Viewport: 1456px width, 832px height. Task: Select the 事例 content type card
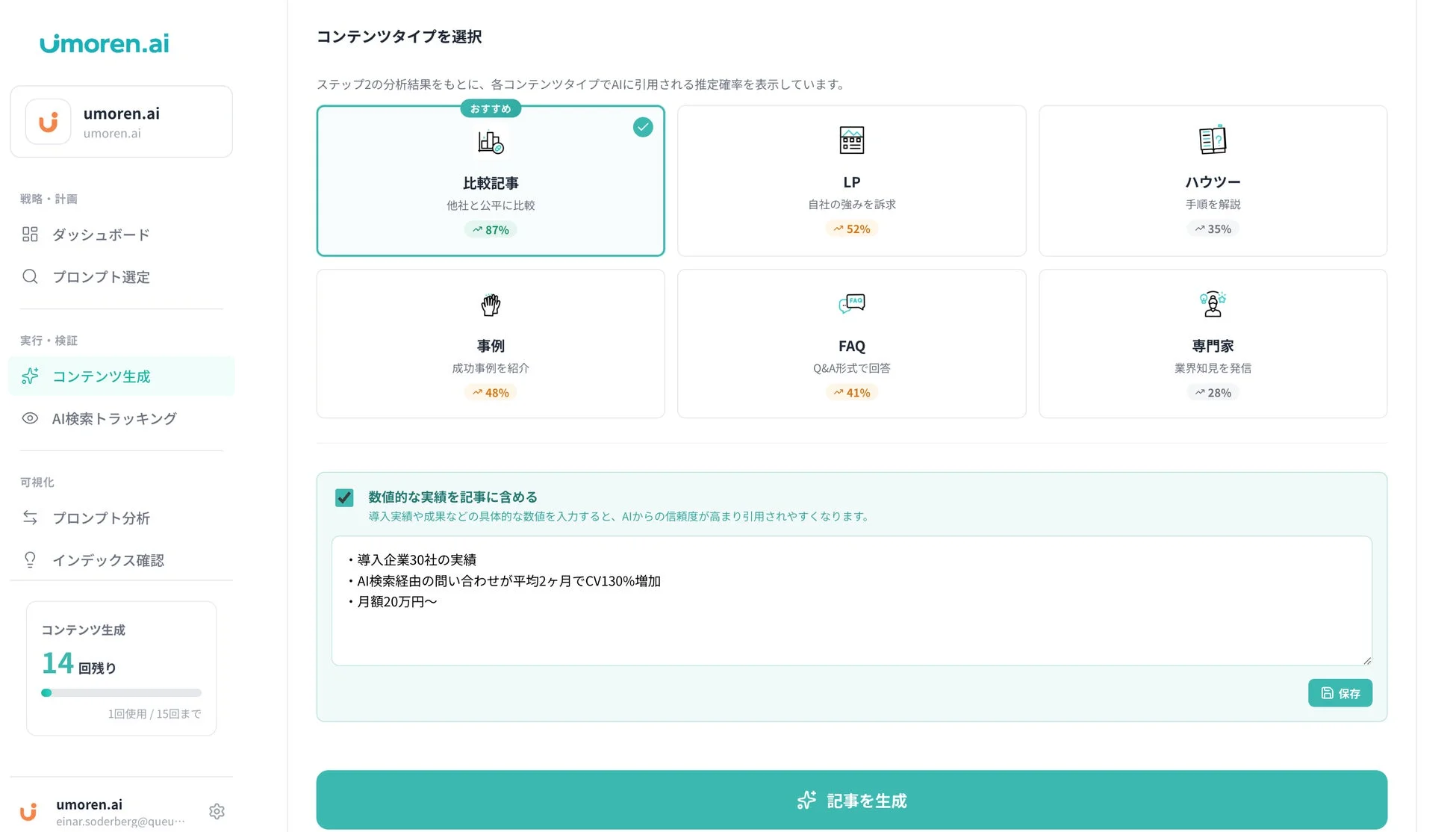click(490, 344)
